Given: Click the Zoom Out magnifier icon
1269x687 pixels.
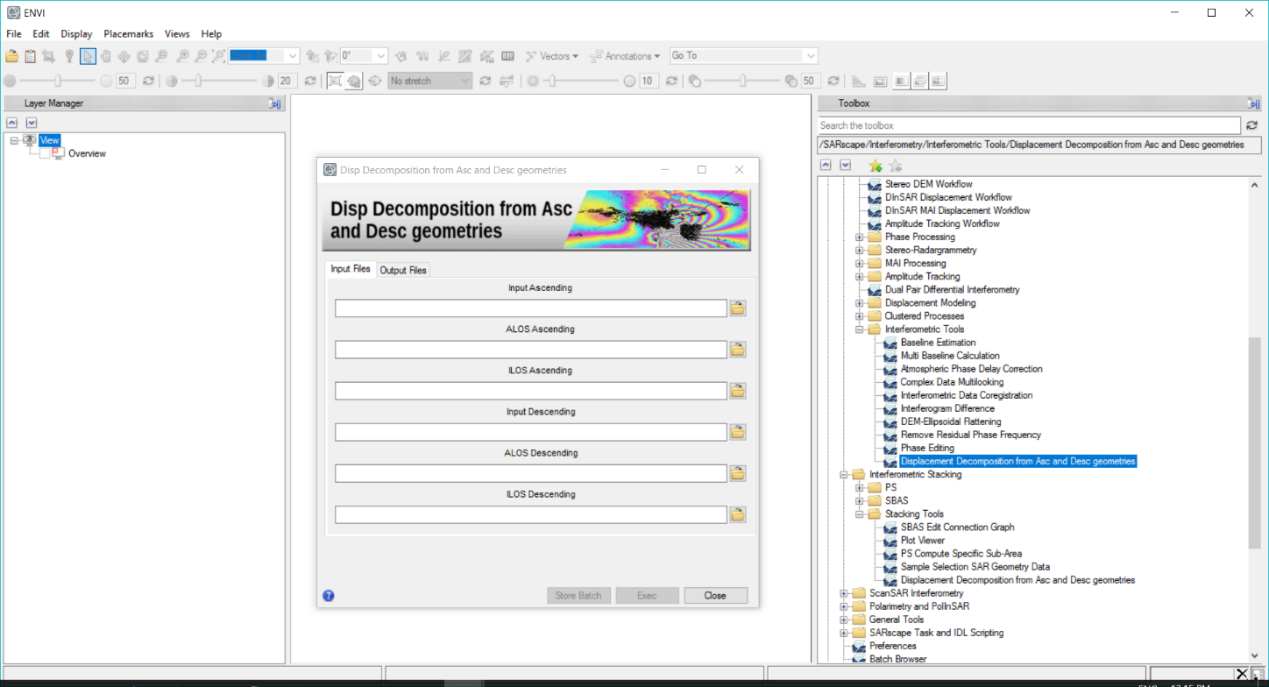Looking at the screenshot, I should coord(201,56).
